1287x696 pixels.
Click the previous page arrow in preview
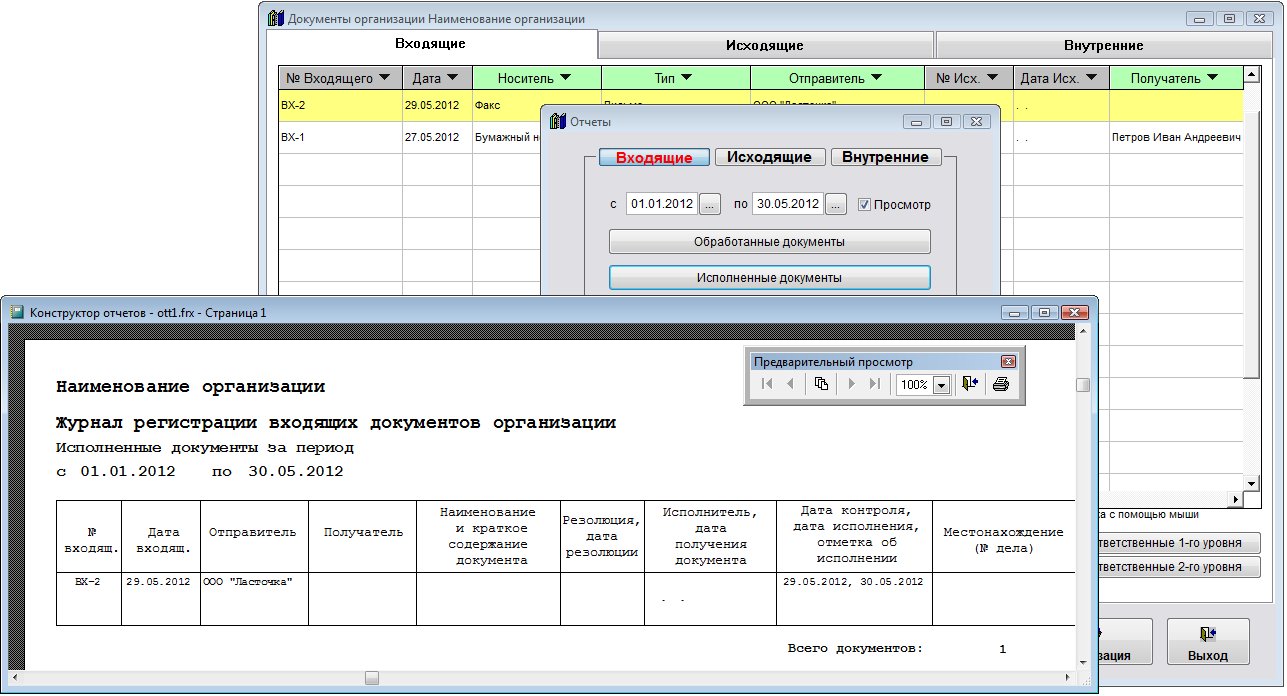pyautogui.click(x=790, y=384)
